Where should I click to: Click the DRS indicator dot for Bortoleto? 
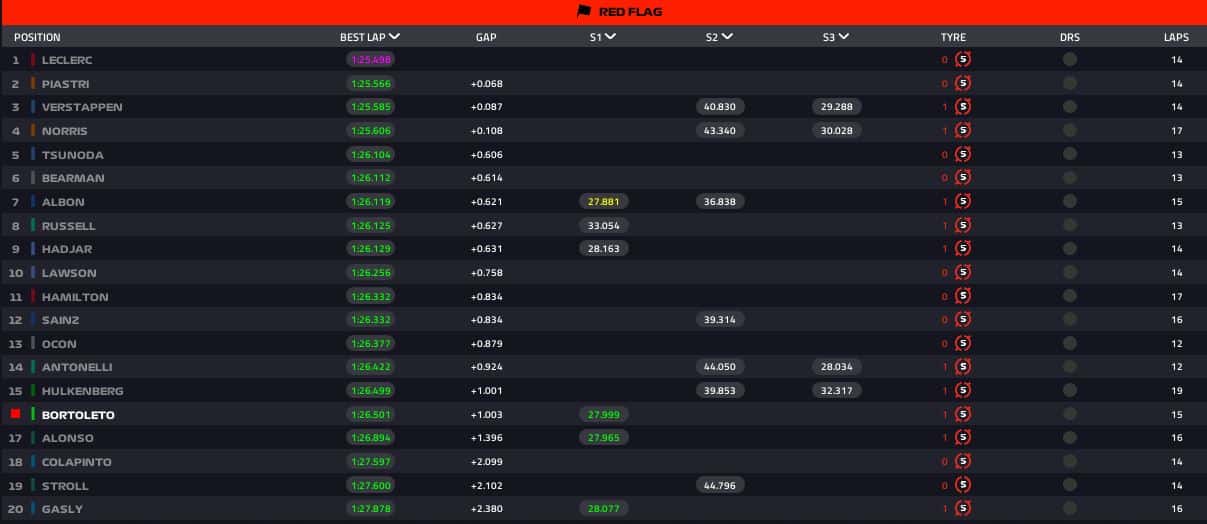coord(1070,414)
